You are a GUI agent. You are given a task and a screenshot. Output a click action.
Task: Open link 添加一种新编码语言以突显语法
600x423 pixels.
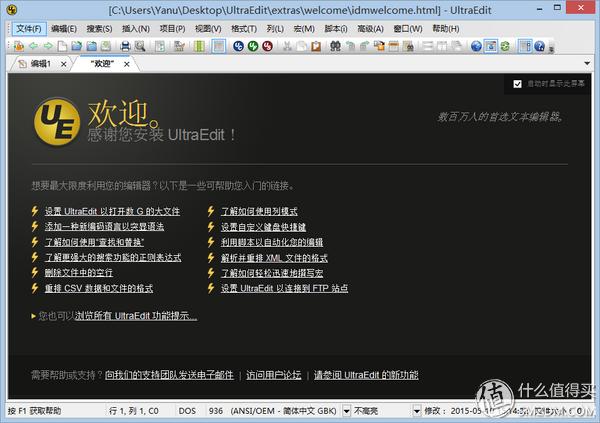point(104,227)
